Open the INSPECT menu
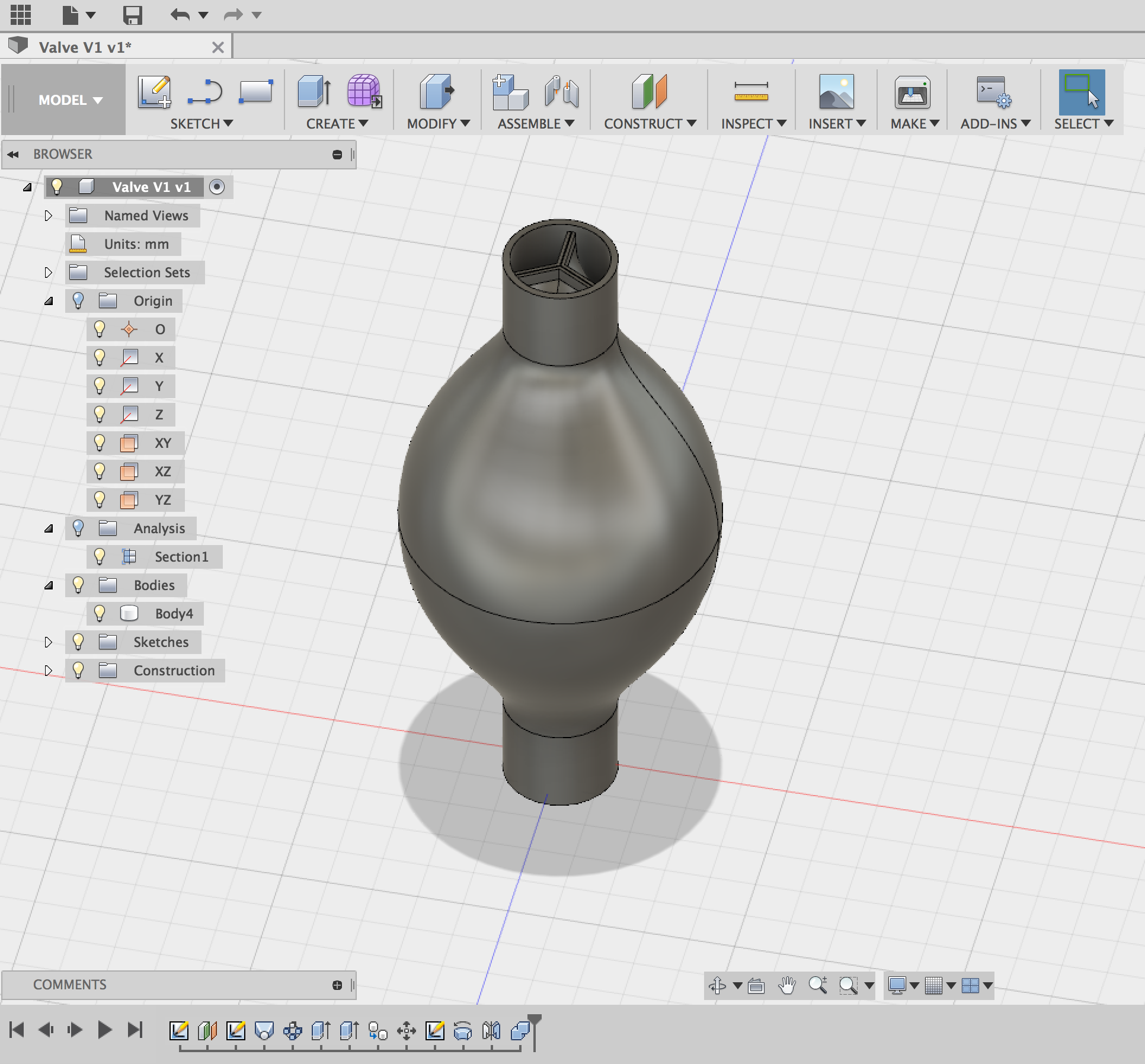1145x1064 pixels. tap(753, 124)
